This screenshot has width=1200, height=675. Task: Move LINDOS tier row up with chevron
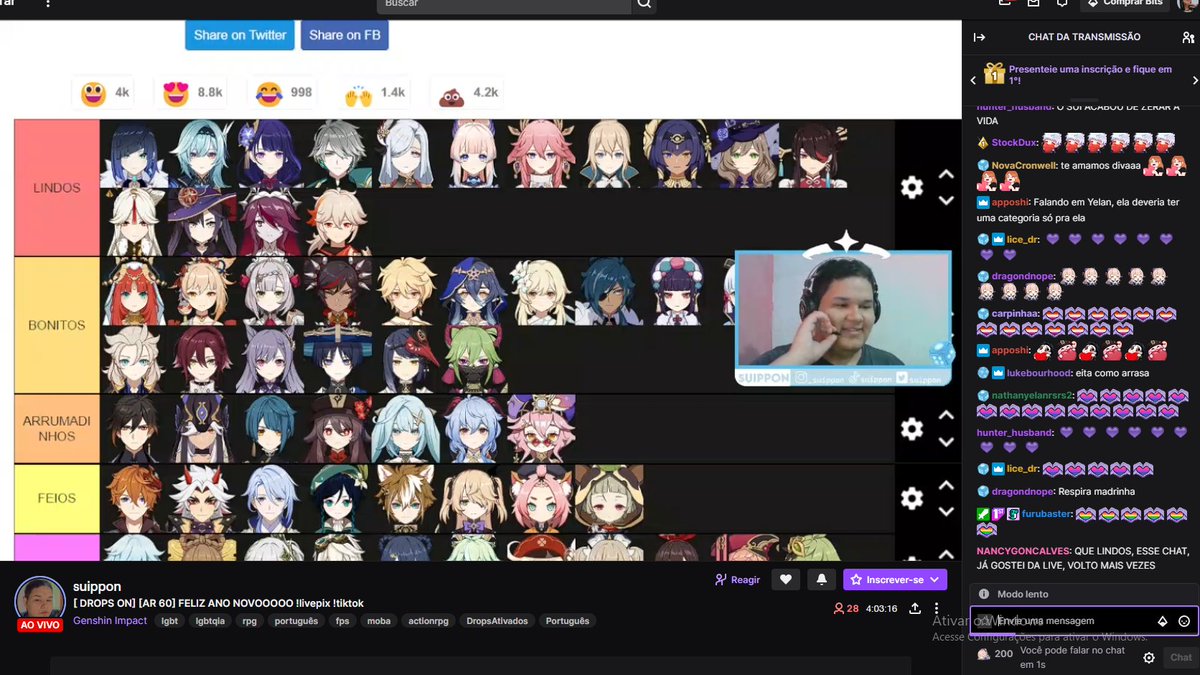[x=945, y=174]
